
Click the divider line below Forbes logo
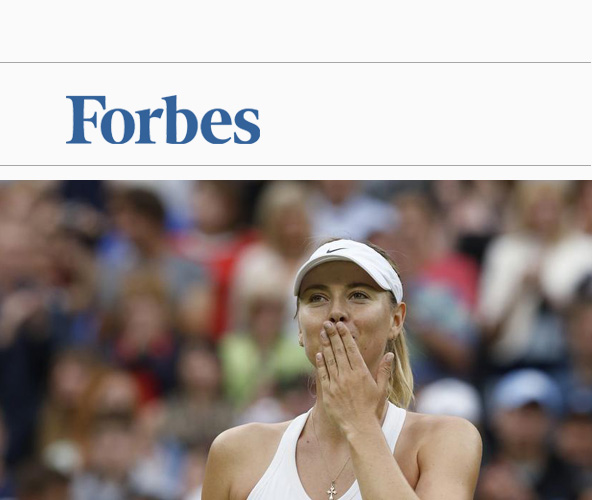(295, 165)
